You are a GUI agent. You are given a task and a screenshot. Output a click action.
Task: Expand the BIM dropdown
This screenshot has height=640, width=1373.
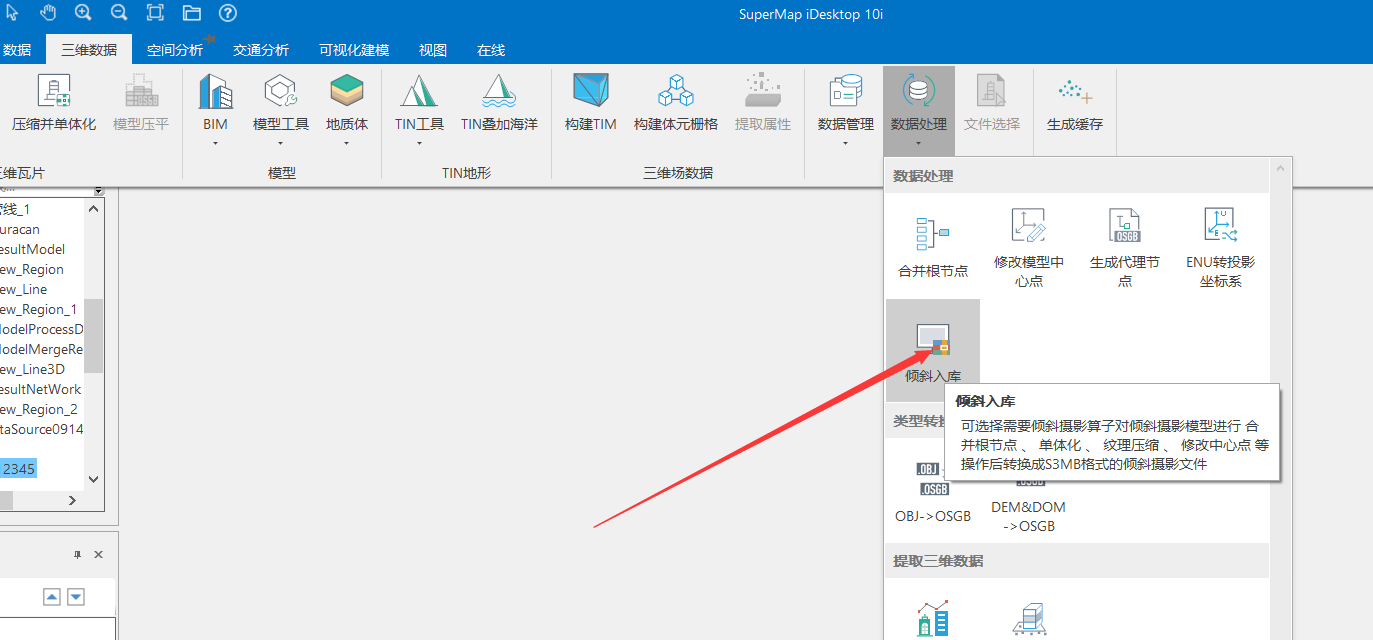[215, 143]
